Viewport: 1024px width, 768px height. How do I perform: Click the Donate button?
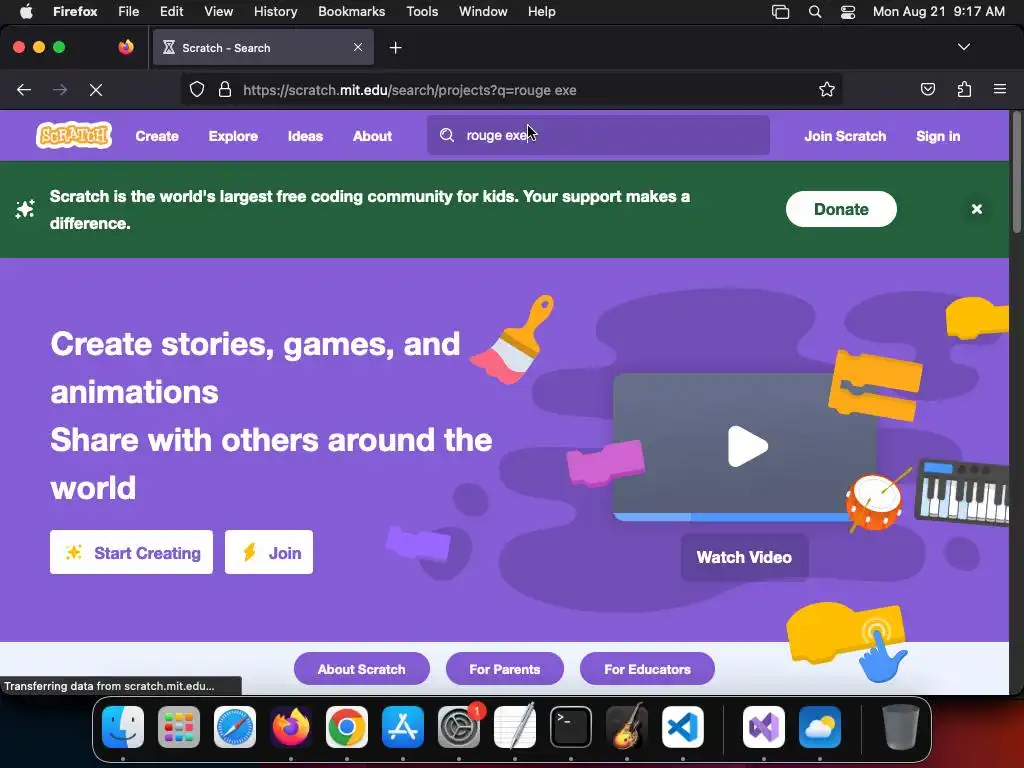(x=841, y=209)
